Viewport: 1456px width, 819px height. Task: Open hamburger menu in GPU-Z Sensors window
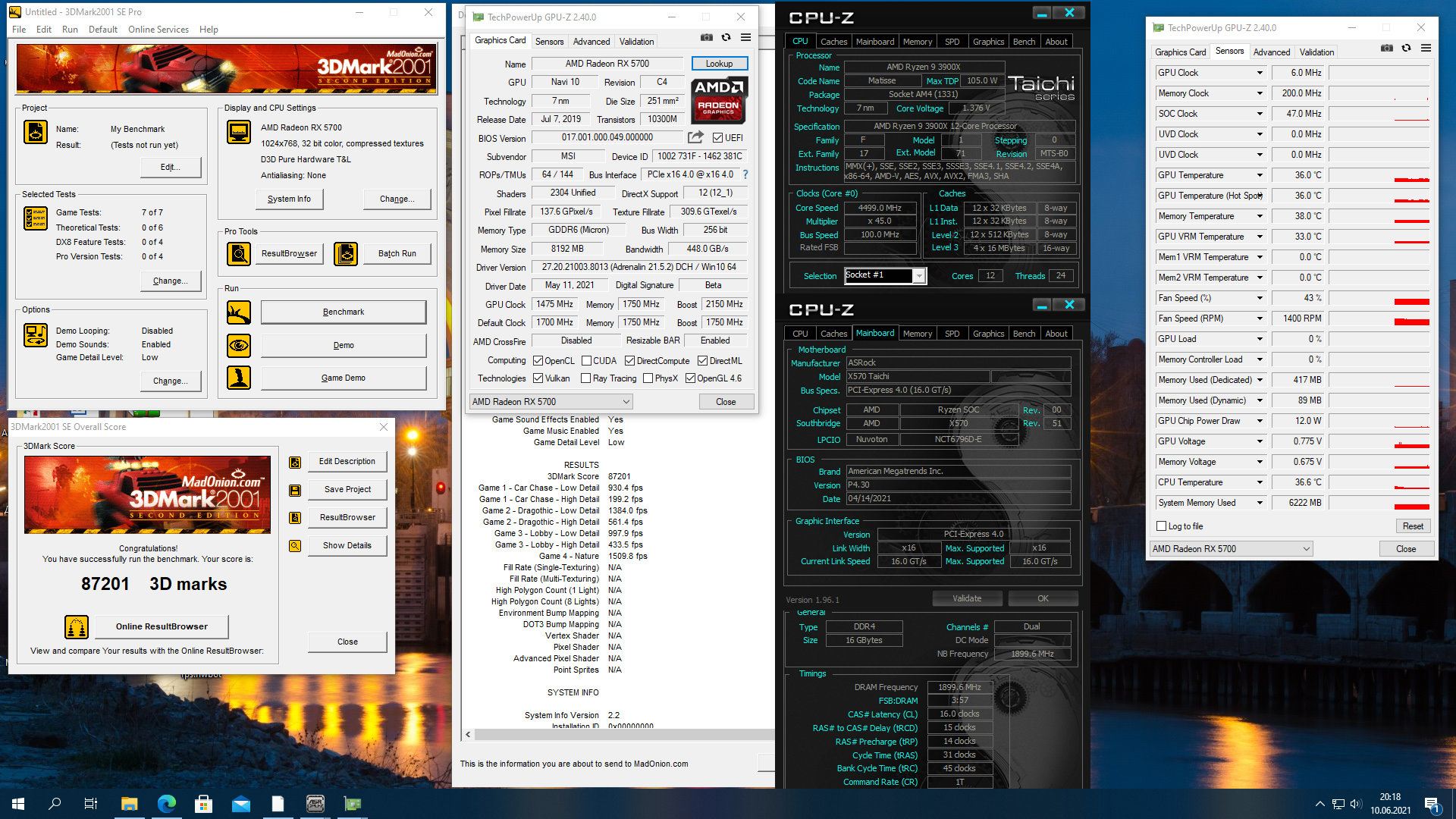click(x=1426, y=48)
